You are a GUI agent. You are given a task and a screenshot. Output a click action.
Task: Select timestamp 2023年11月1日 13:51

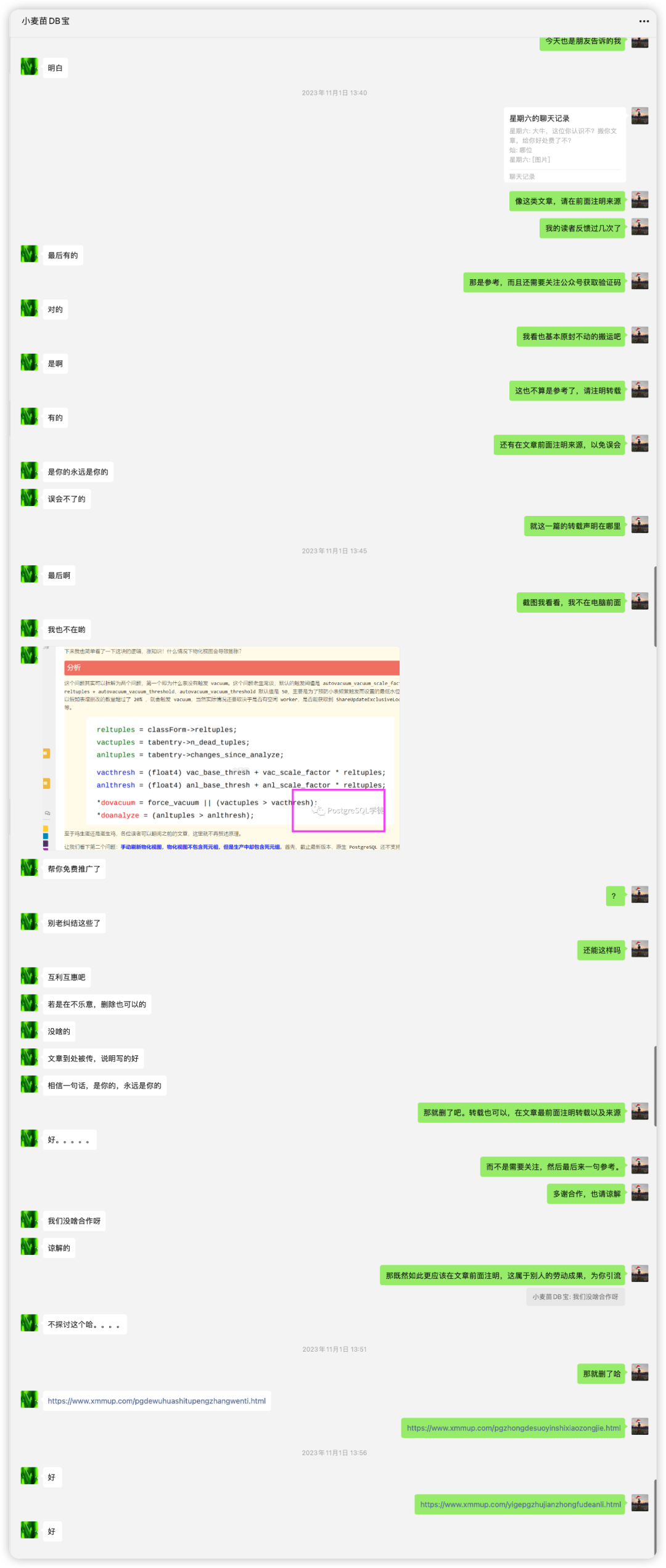(334, 1349)
